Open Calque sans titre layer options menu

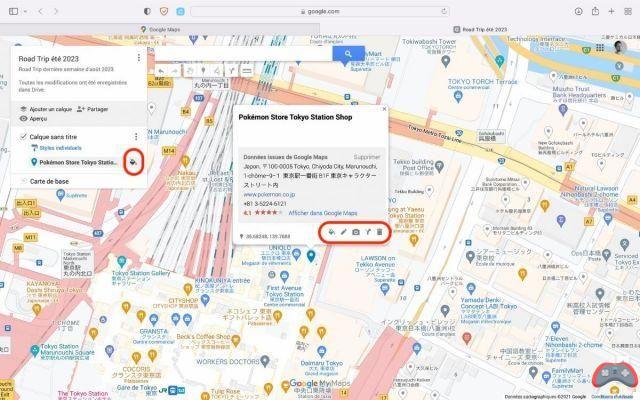tap(136, 137)
